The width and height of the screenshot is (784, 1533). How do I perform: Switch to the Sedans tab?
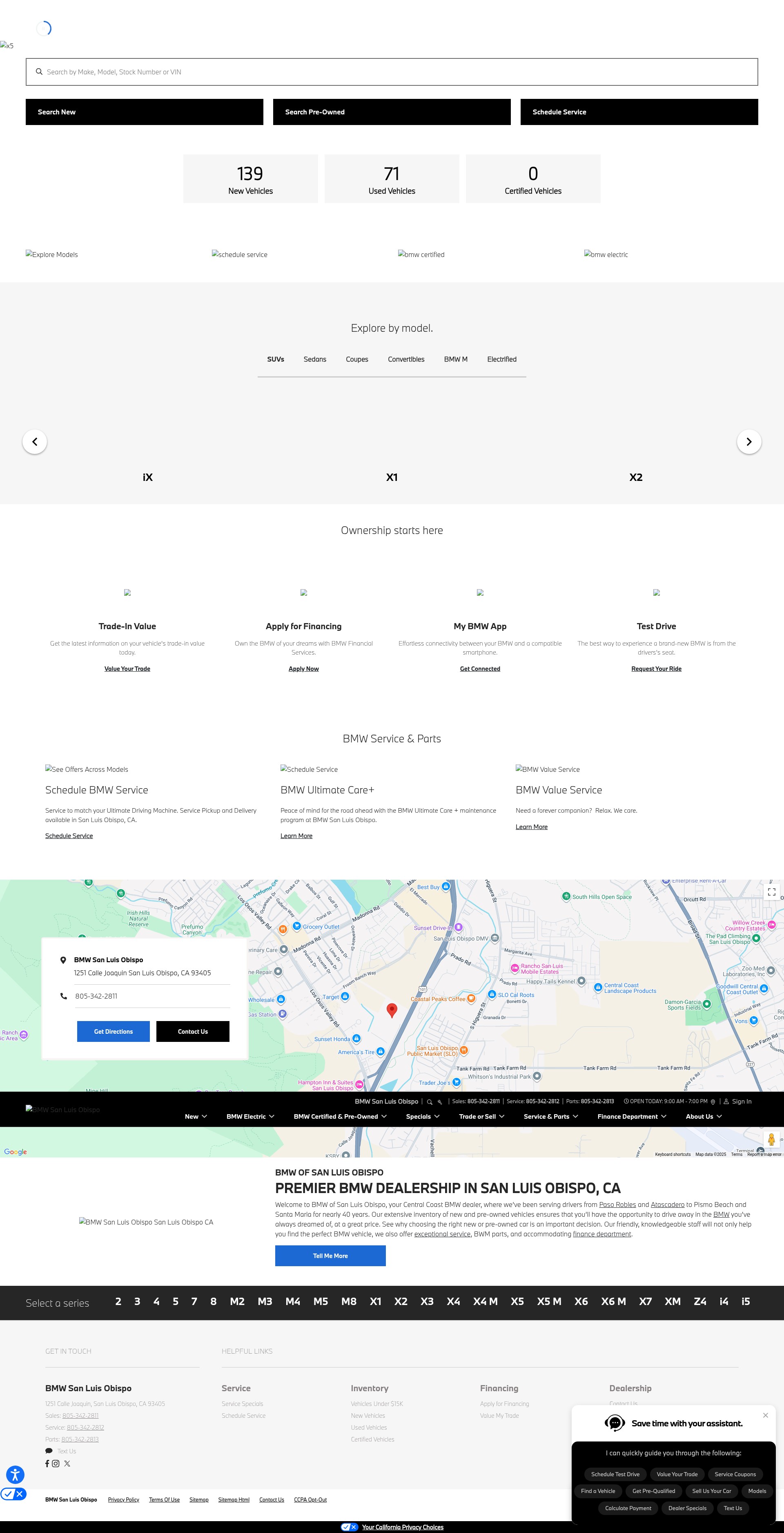315,360
